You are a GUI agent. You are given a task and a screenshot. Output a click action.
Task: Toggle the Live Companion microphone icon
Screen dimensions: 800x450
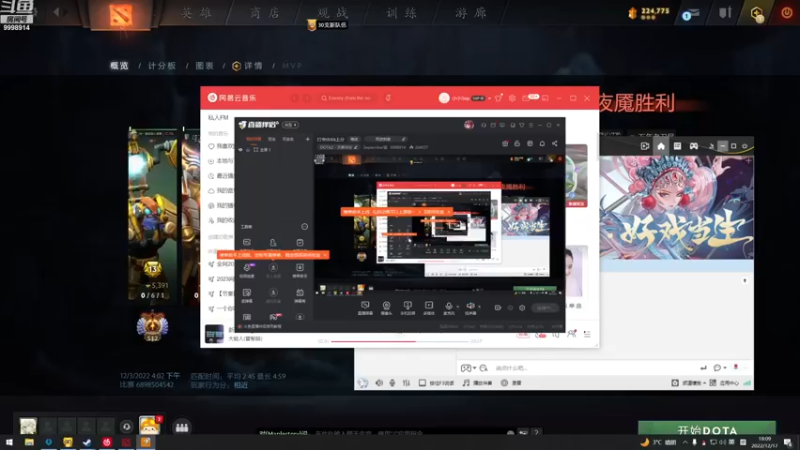[448, 306]
